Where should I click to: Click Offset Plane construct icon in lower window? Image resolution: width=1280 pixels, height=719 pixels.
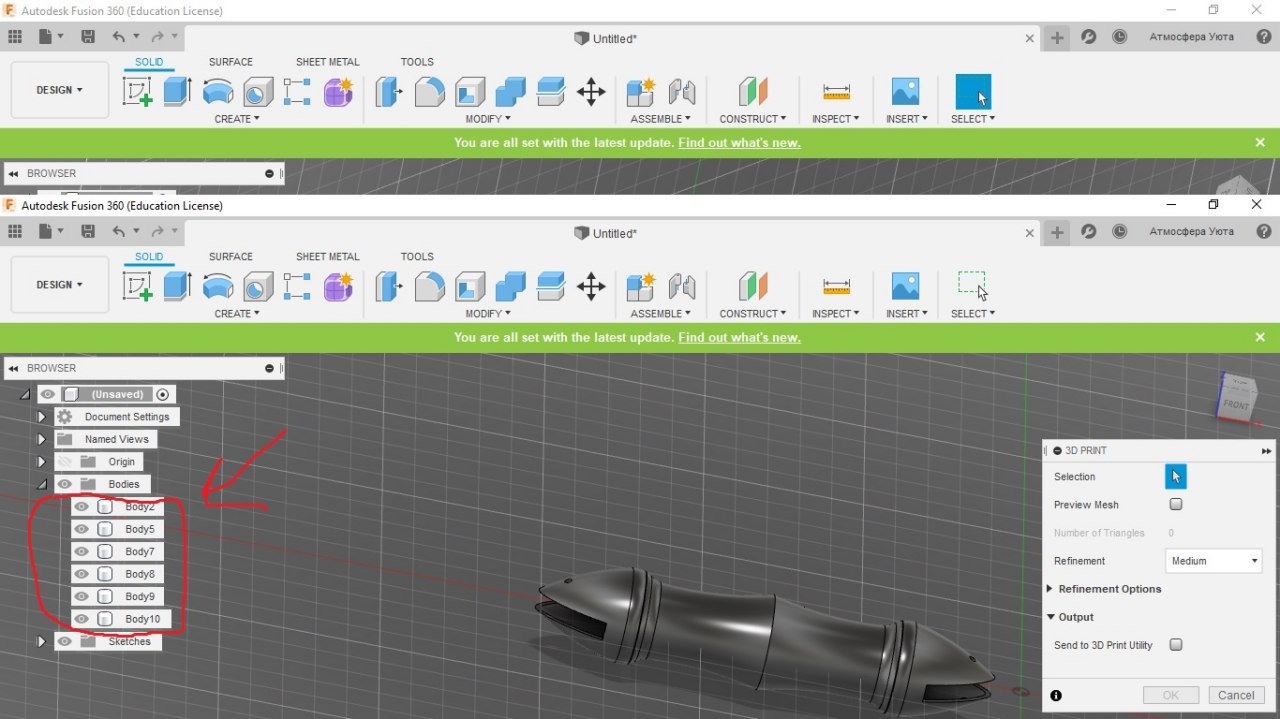753,287
